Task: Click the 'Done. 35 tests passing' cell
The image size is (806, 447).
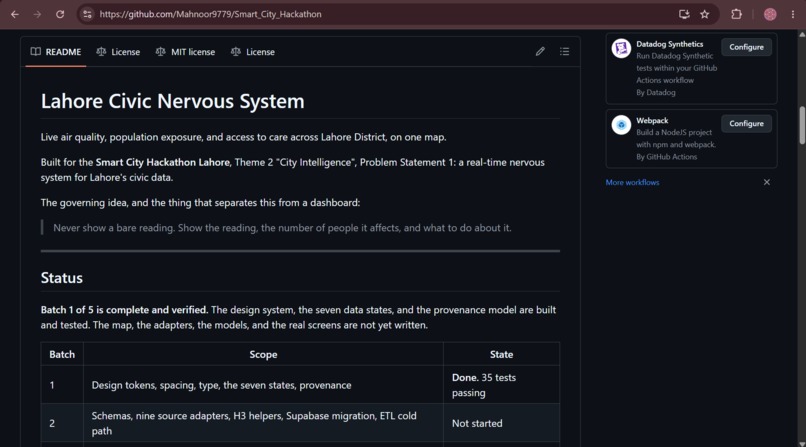Action: click(501, 385)
